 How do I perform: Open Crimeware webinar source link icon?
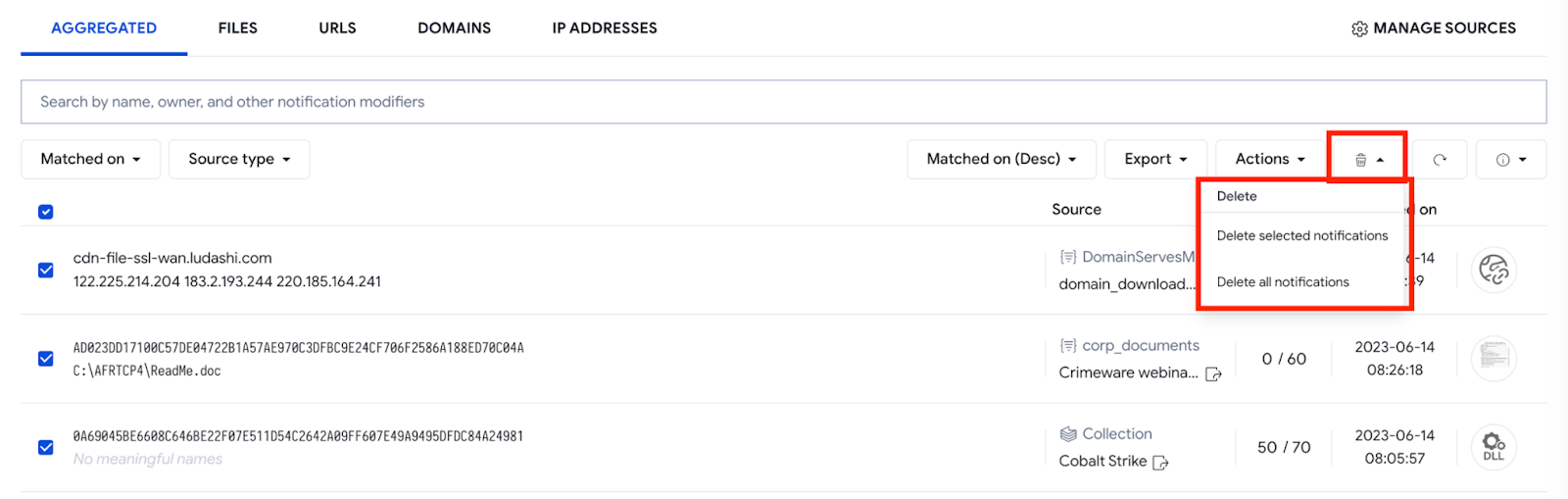1213,374
